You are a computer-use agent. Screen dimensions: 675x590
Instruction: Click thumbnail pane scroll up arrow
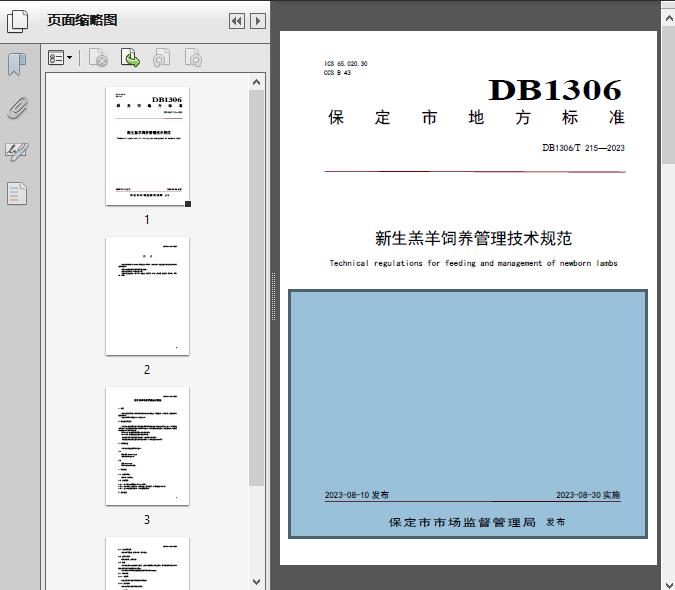tap(257, 82)
